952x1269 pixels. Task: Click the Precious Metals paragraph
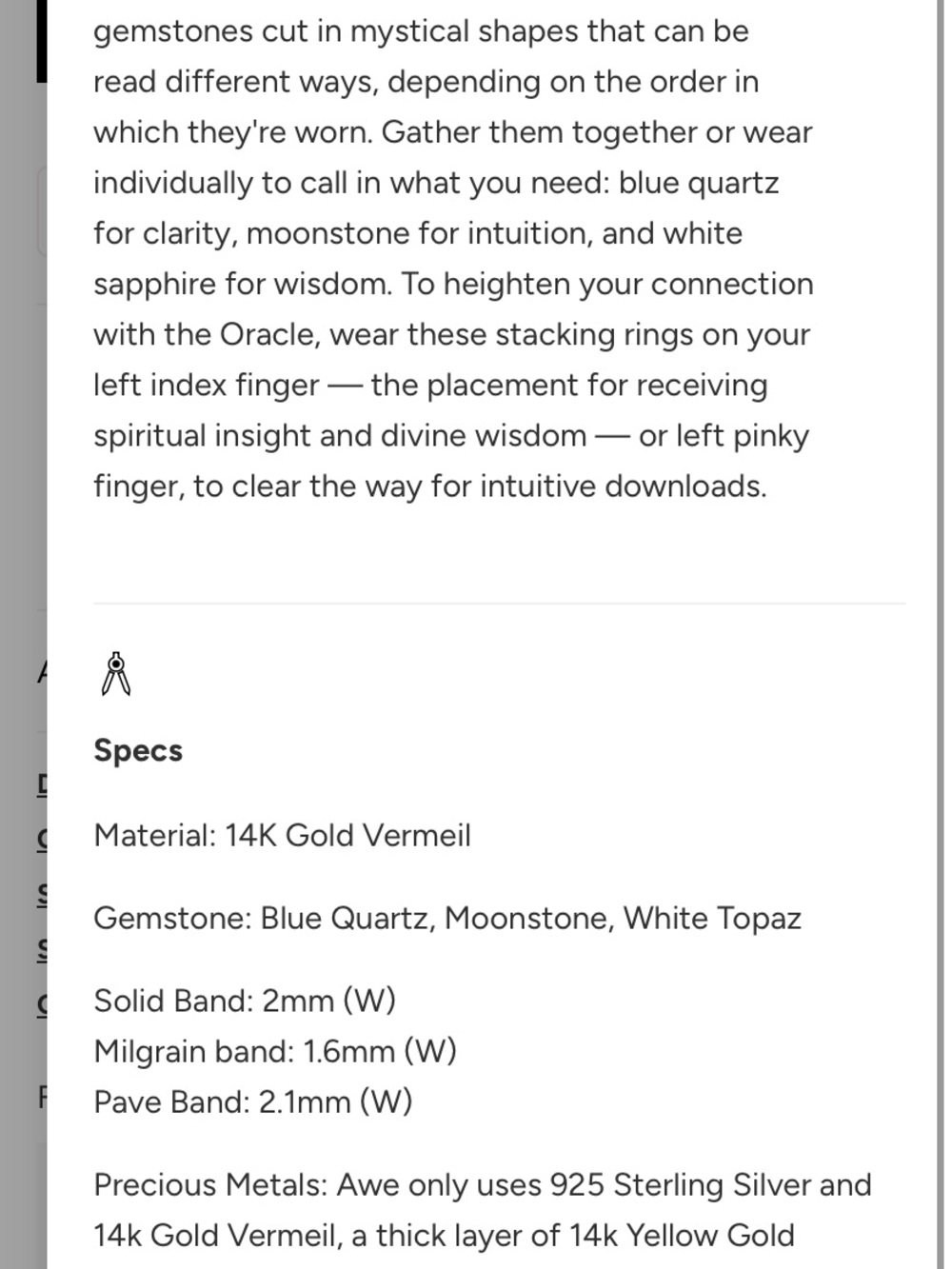483,1210
